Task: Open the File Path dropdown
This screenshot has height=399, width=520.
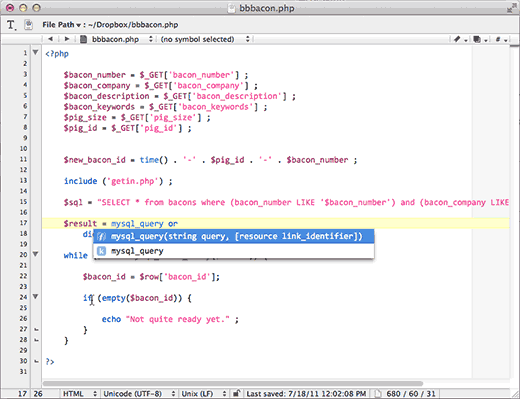Action: [61, 25]
